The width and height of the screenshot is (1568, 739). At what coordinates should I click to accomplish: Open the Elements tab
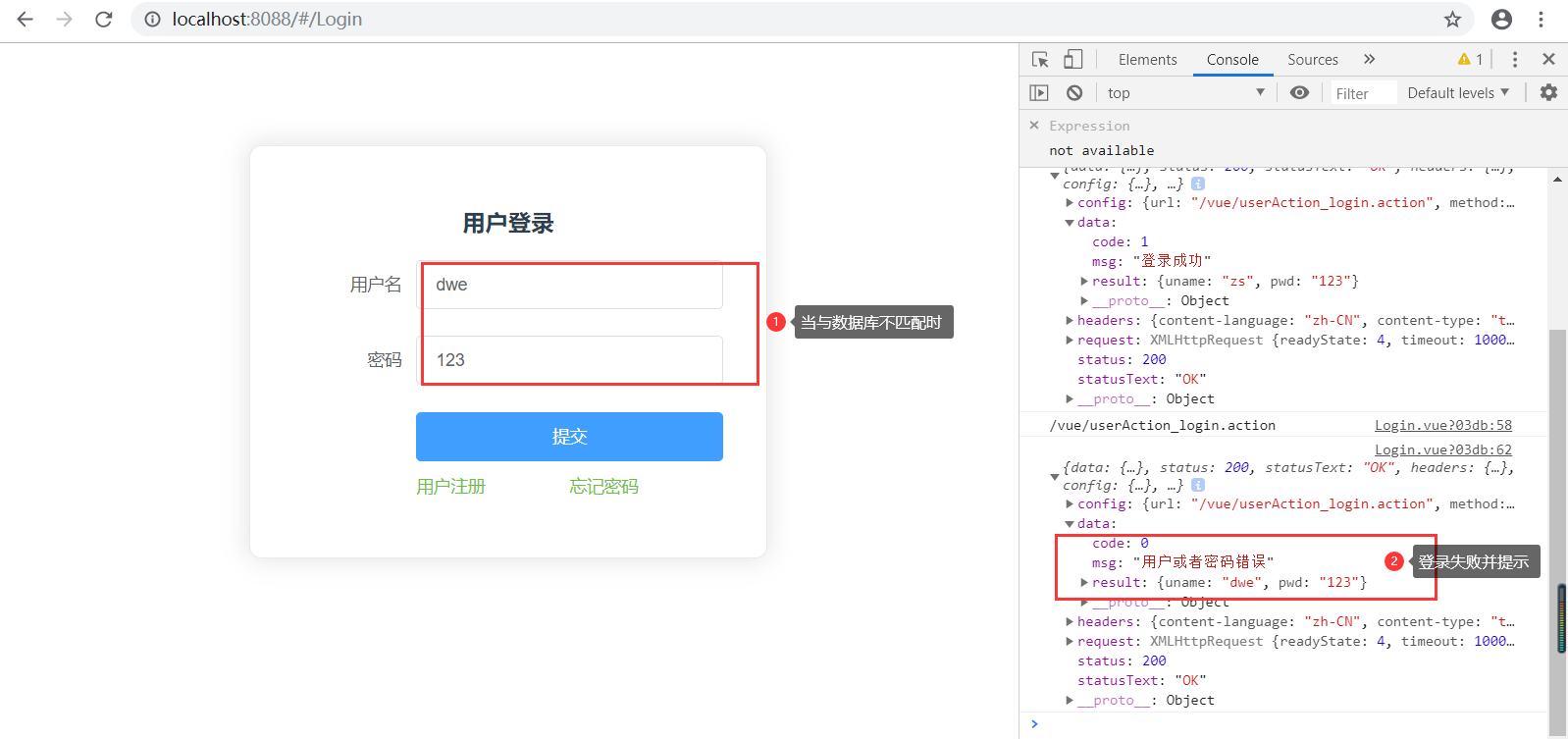pyautogui.click(x=1147, y=60)
